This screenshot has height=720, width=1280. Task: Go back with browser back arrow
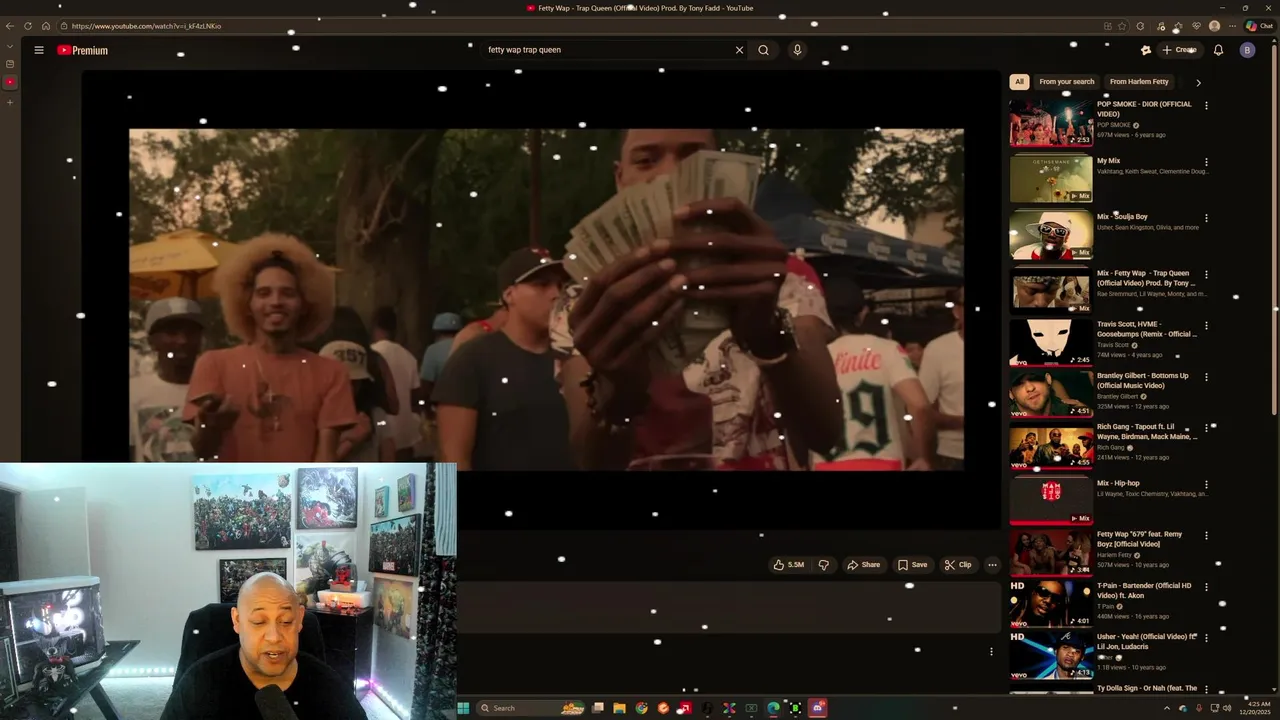[x=10, y=26]
